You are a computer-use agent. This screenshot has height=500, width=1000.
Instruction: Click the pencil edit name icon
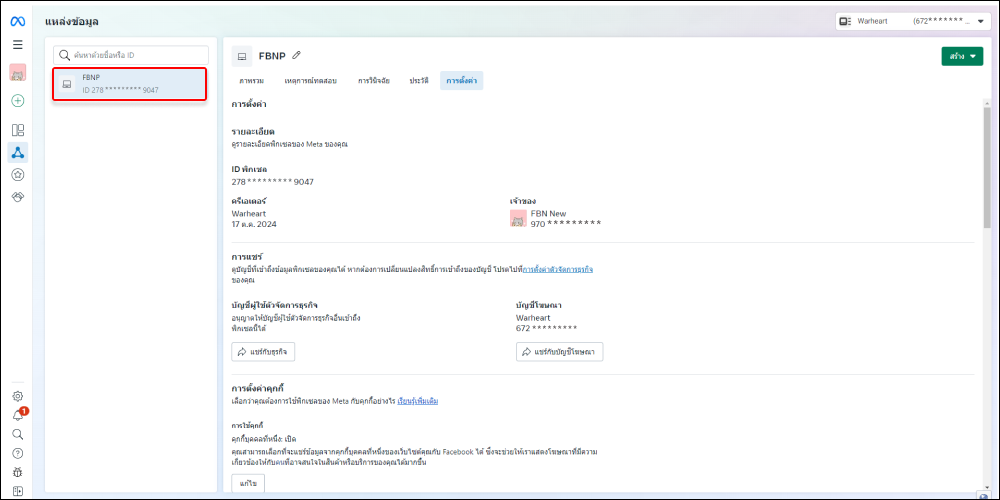(297, 55)
